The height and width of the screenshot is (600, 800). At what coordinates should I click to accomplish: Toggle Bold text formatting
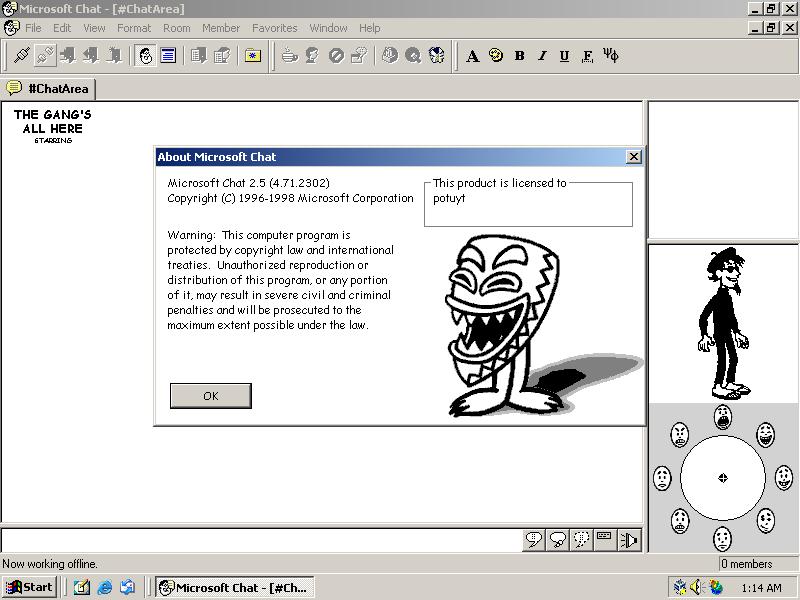pyautogui.click(x=519, y=56)
